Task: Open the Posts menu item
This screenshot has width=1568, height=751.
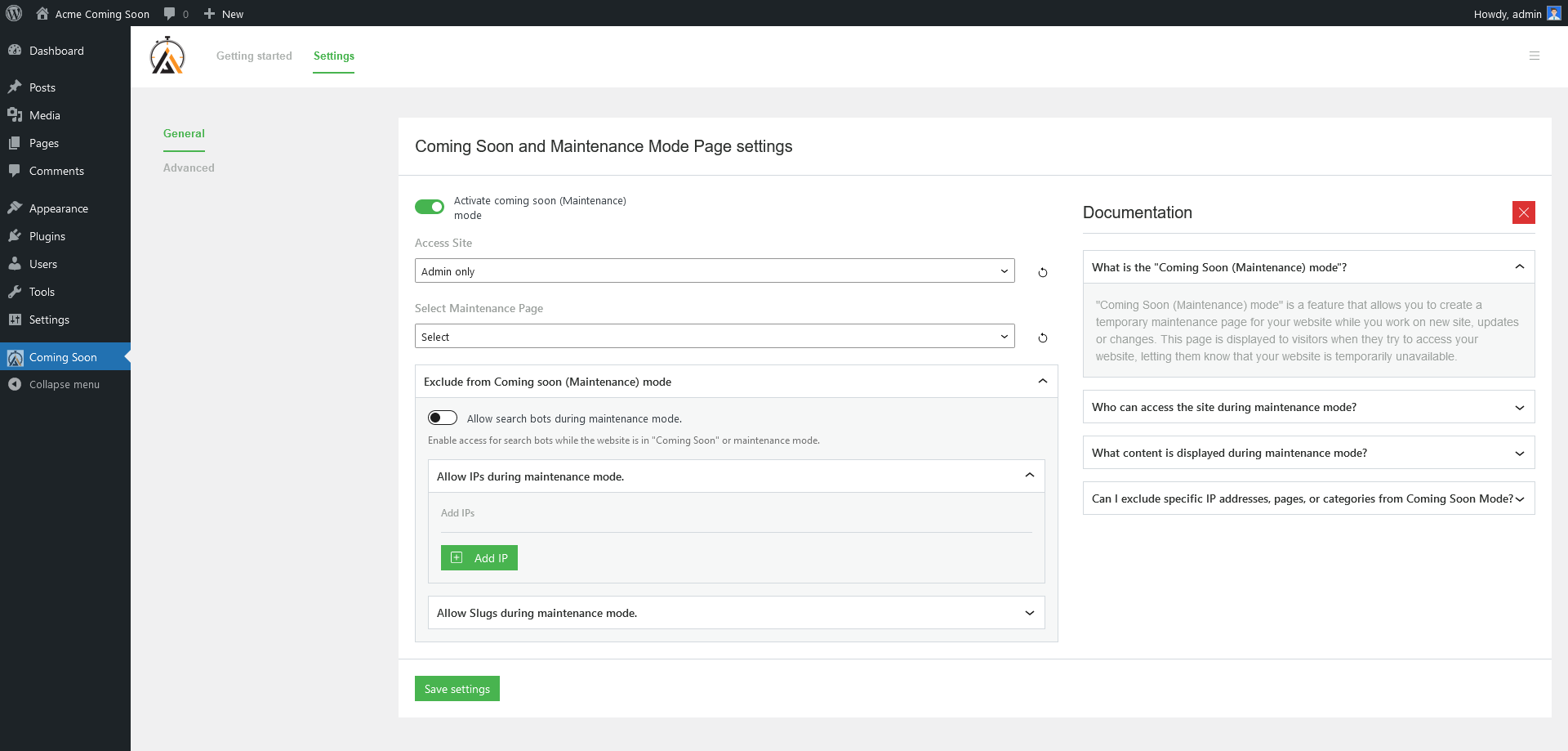Action: point(65,87)
